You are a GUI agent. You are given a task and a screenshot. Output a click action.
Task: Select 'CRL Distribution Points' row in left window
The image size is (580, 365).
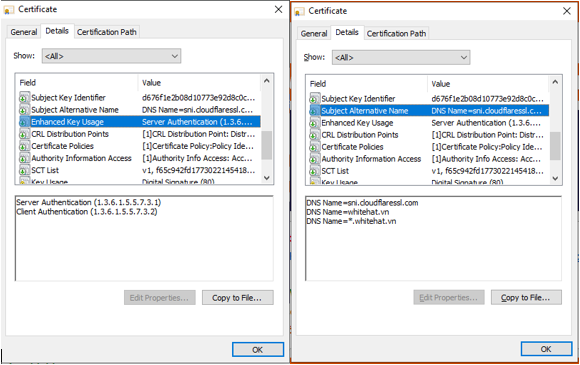[x=139, y=134]
